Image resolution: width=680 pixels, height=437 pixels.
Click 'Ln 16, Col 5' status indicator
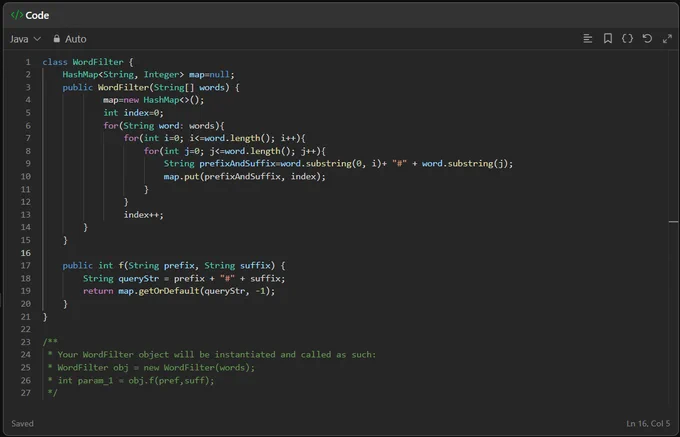(648, 424)
